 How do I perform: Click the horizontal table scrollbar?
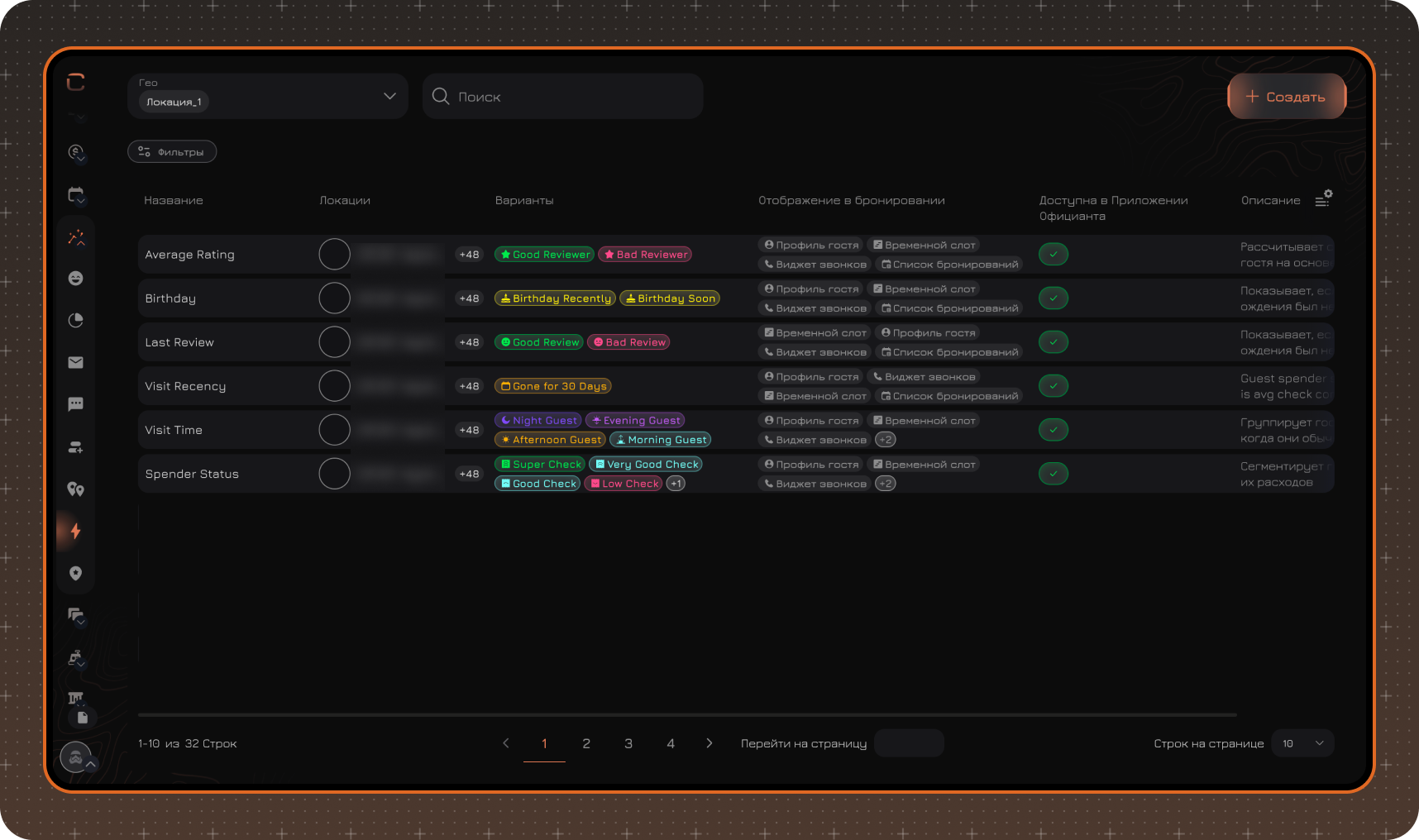point(687,714)
